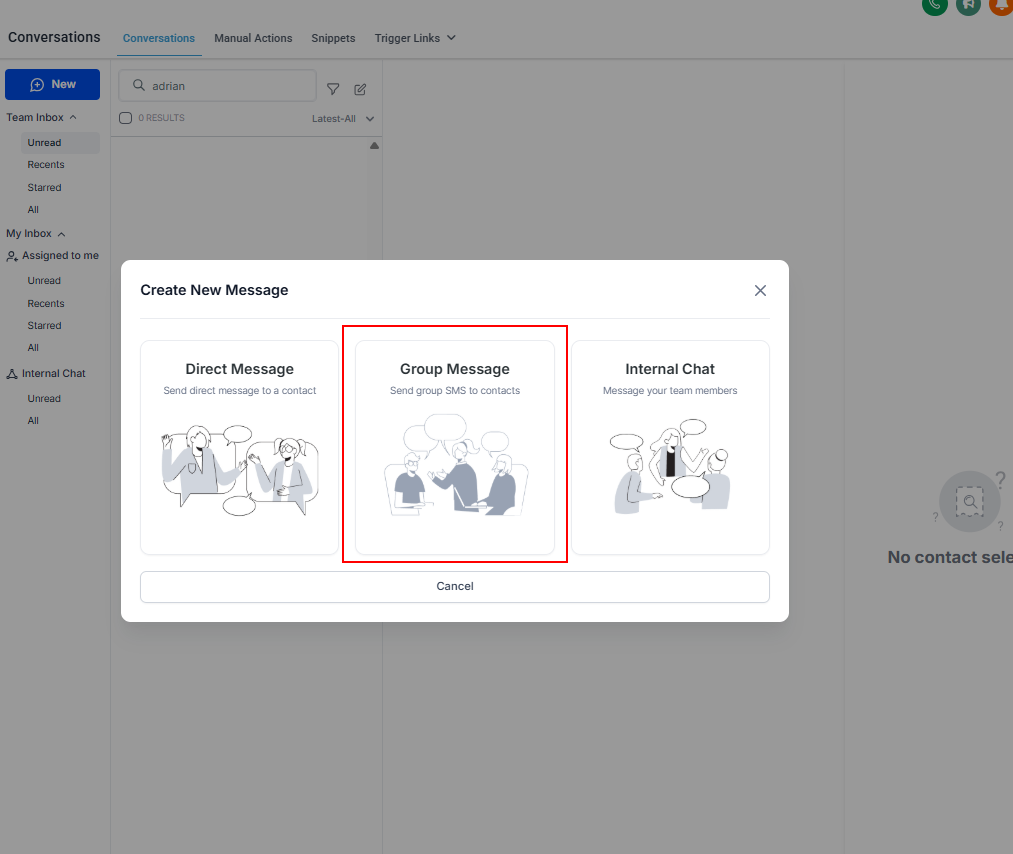Click the compose pencil icon near search
The height and width of the screenshot is (854, 1013).
pos(360,89)
